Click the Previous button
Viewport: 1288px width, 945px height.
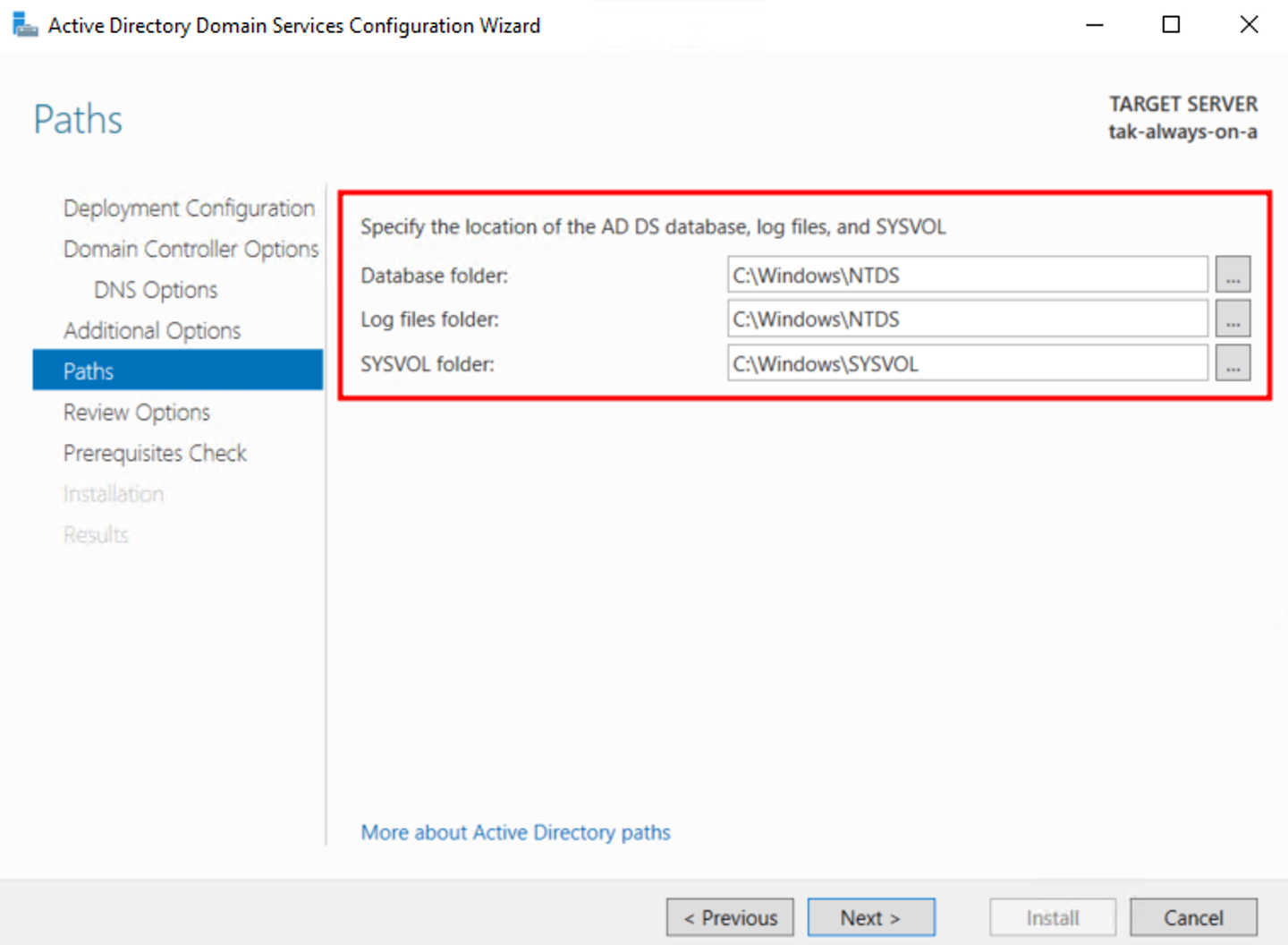coord(730,917)
